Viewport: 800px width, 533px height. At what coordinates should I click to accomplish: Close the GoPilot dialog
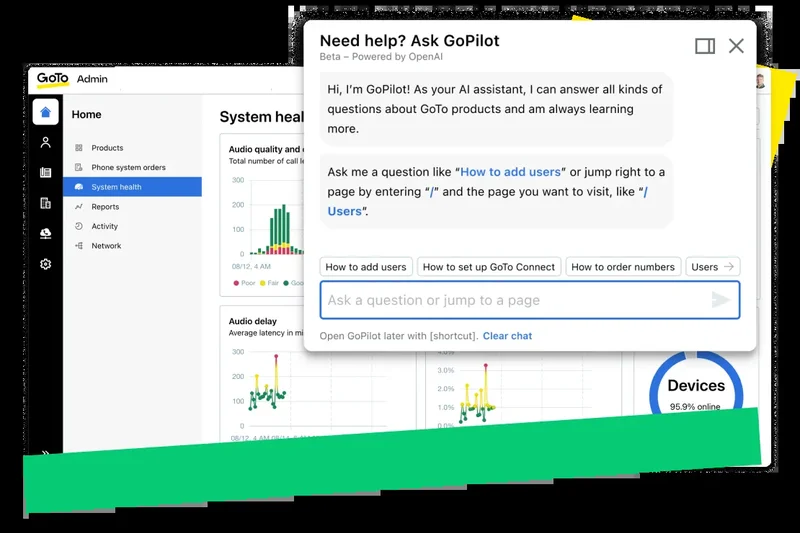click(736, 46)
